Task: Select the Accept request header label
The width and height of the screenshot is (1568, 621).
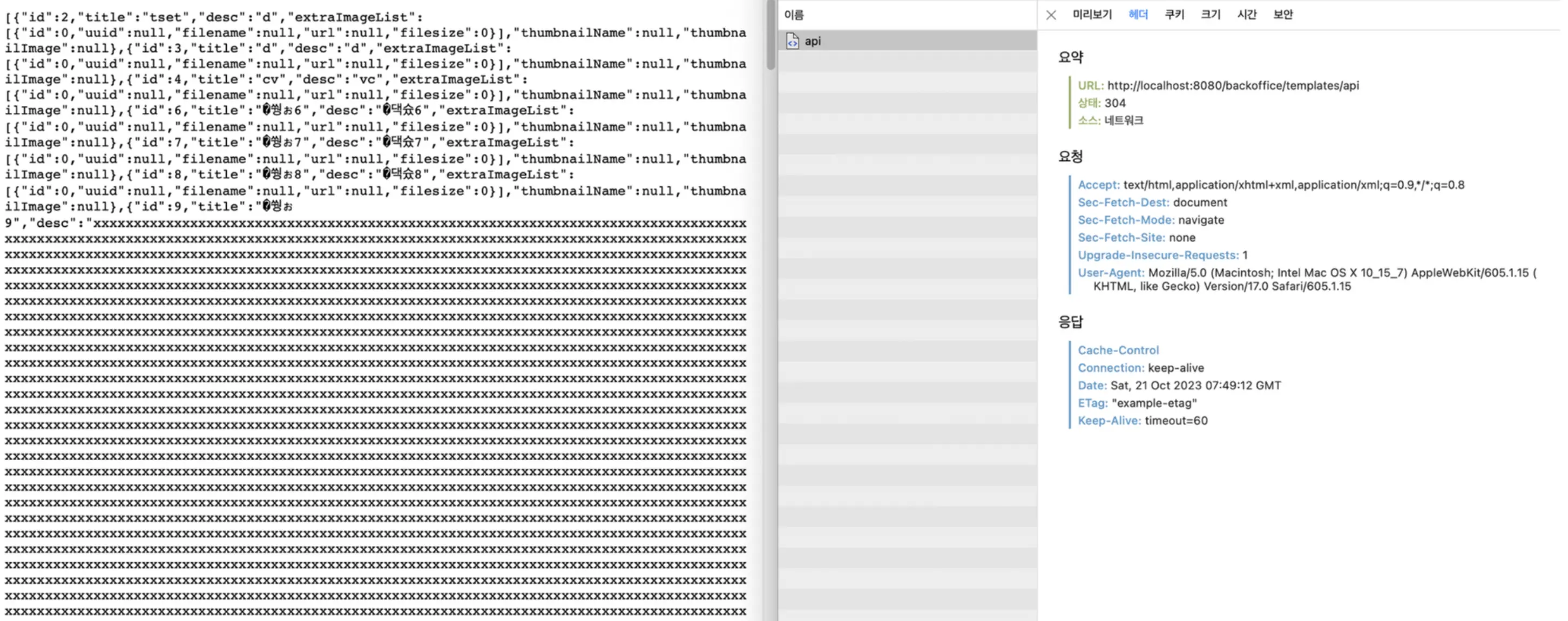Action: pos(1098,185)
